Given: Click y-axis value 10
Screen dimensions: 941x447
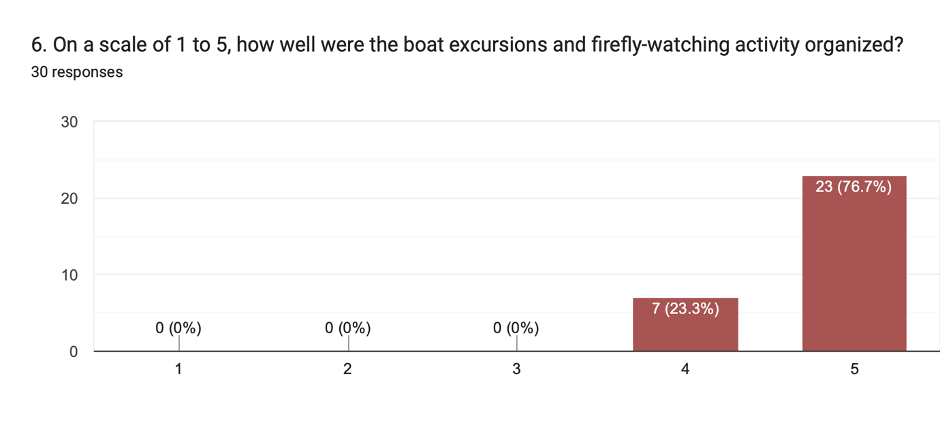Looking at the screenshot, I should (69, 275).
